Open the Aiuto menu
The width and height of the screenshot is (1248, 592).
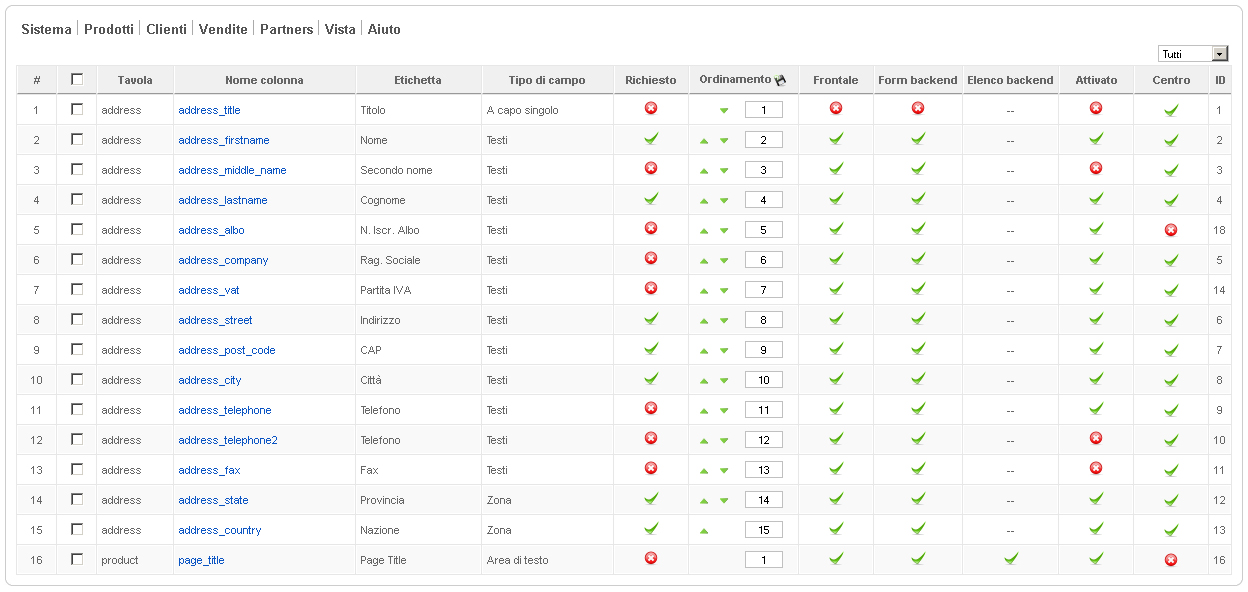tap(384, 29)
